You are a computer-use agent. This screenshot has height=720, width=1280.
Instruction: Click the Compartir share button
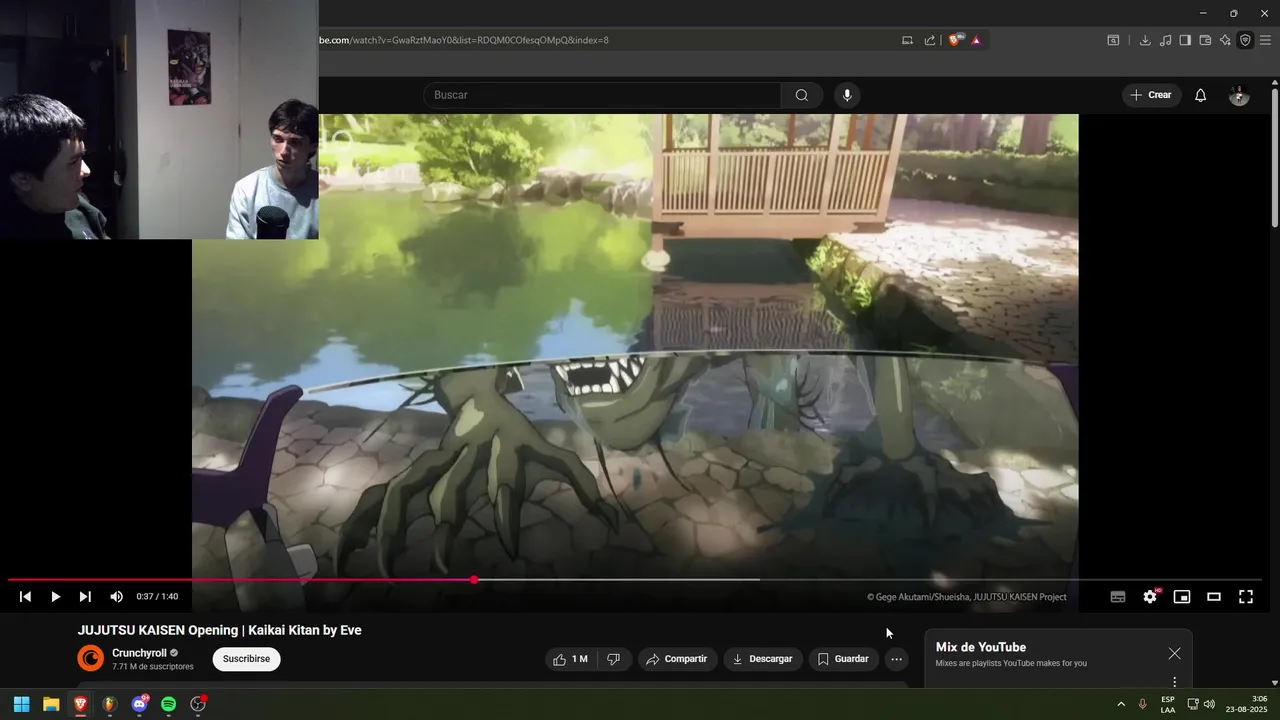[677, 659]
